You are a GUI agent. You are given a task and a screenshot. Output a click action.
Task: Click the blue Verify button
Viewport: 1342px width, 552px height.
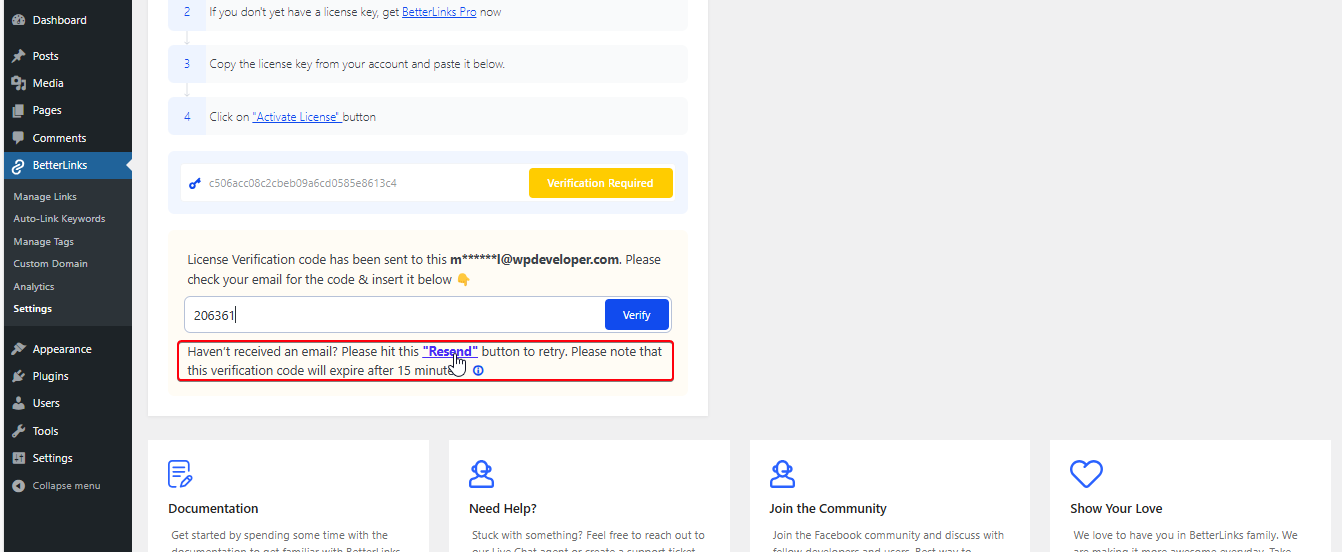point(637,314)
